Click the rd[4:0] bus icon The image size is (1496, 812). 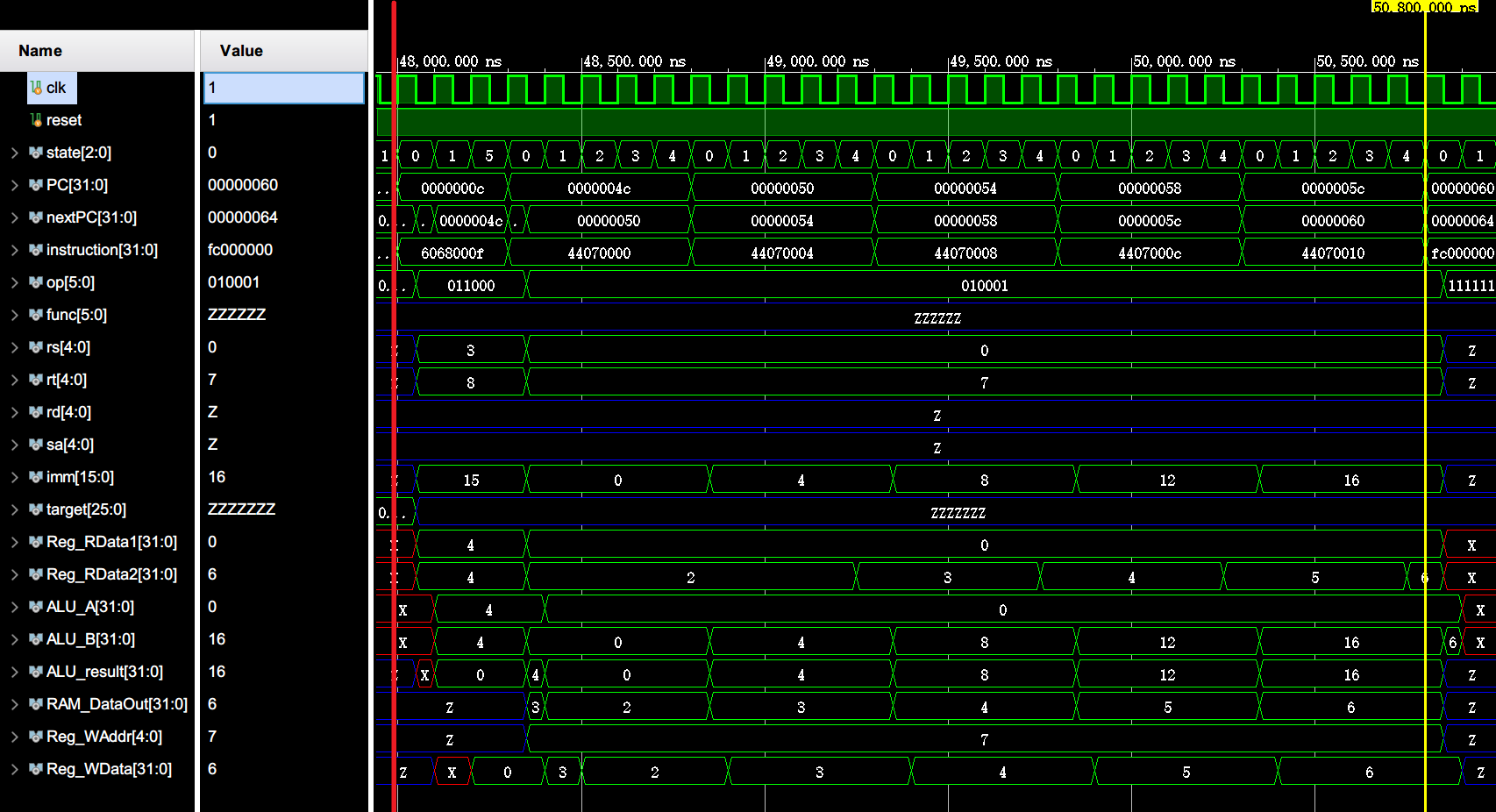[x=36, y=412]
